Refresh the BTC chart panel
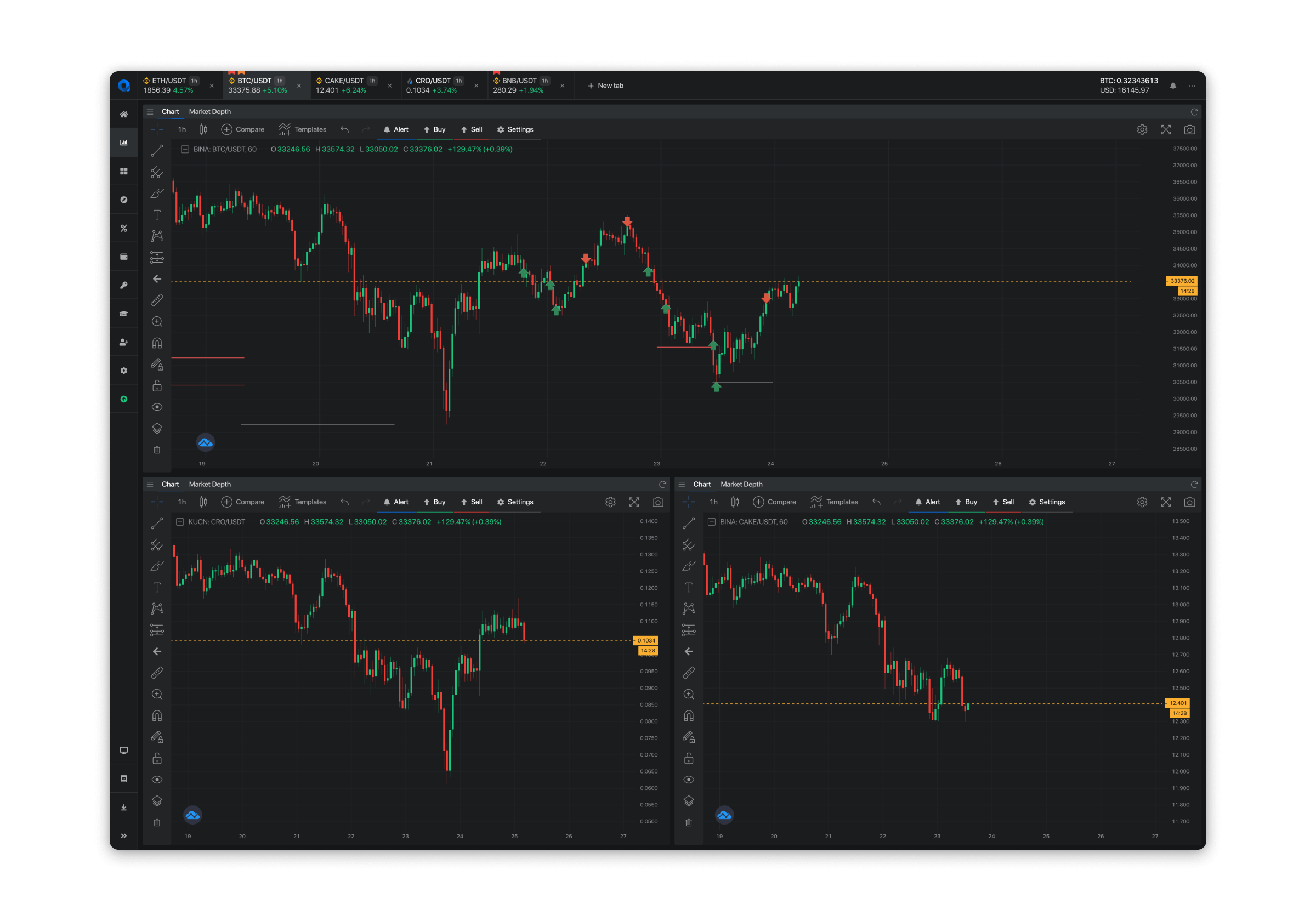The image size is (1316, 921). point(1194,112)
